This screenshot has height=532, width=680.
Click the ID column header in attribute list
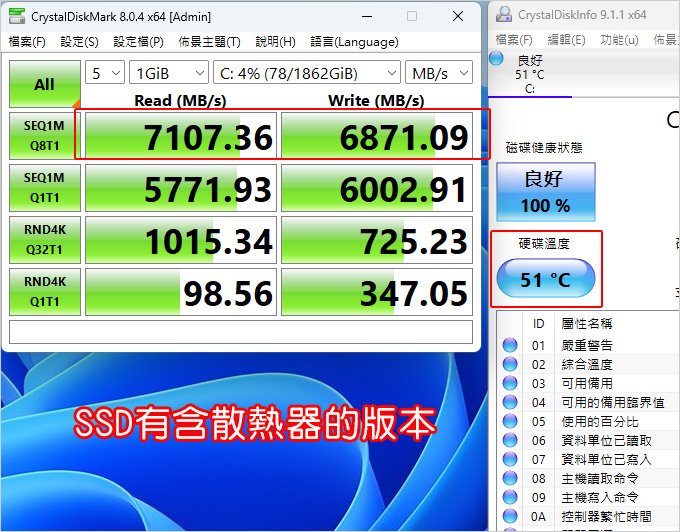tap(538, 323)
